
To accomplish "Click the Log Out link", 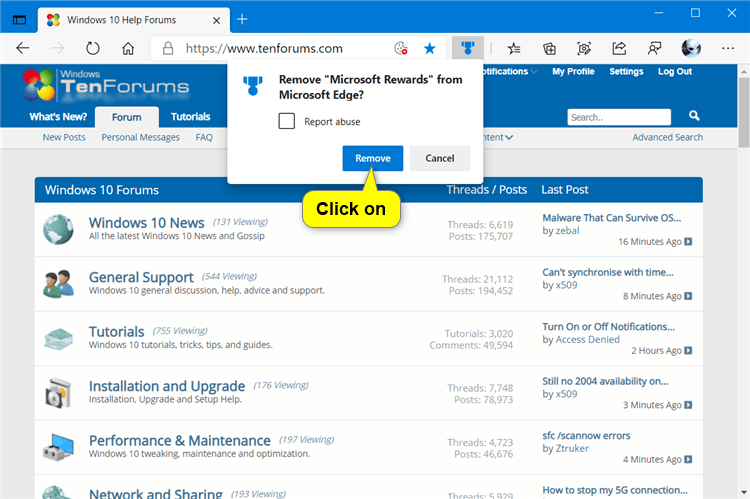I will 675,71.
